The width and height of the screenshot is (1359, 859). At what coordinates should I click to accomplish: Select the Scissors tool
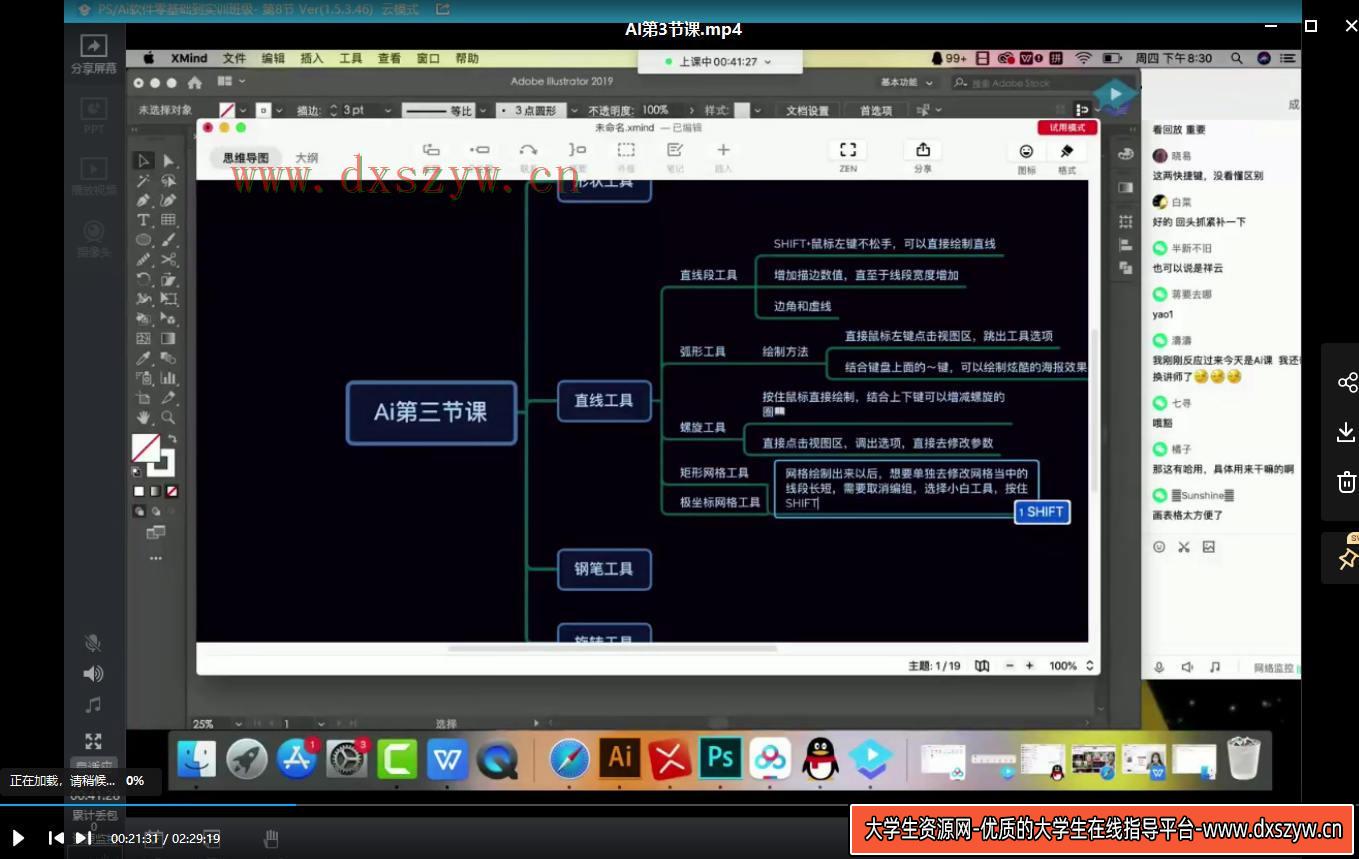pos(168,260)
